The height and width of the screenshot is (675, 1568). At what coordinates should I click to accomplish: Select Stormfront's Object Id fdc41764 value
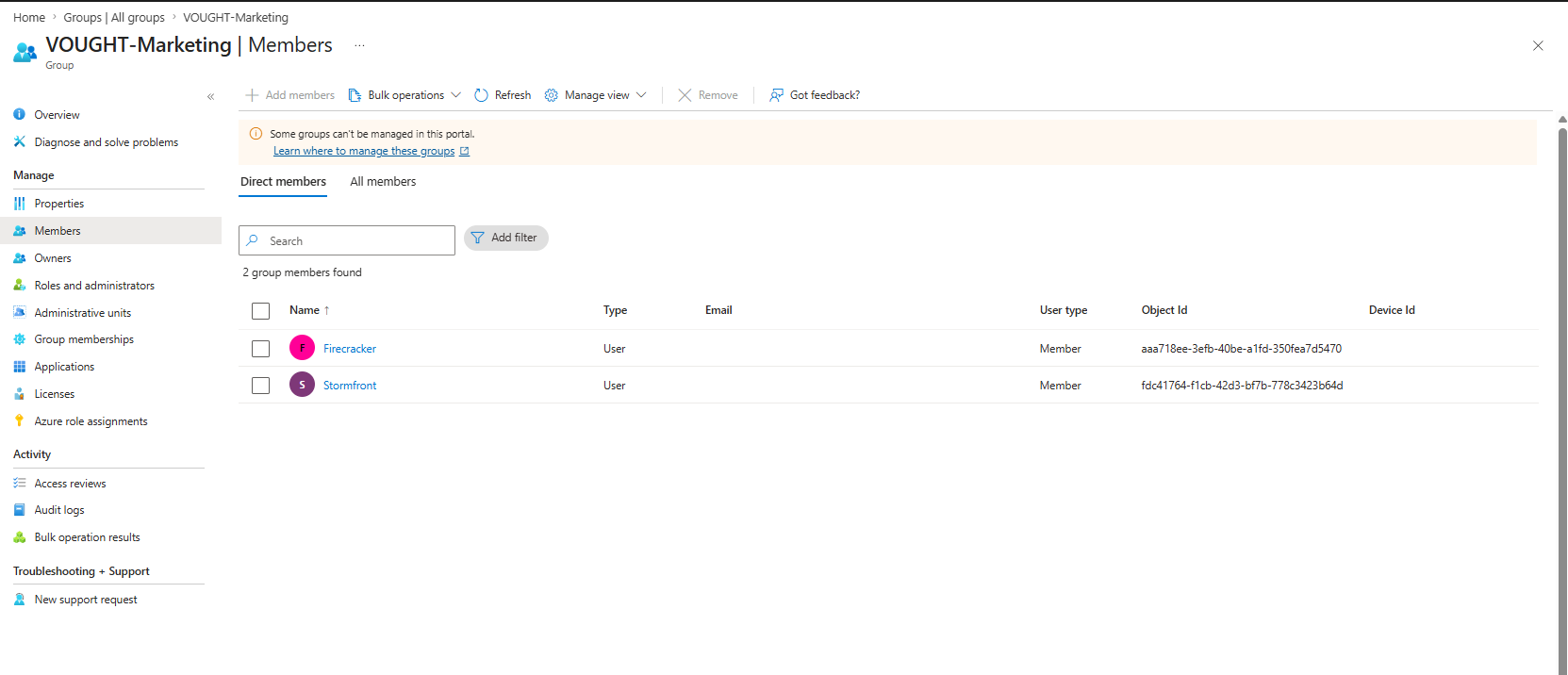1242,386
